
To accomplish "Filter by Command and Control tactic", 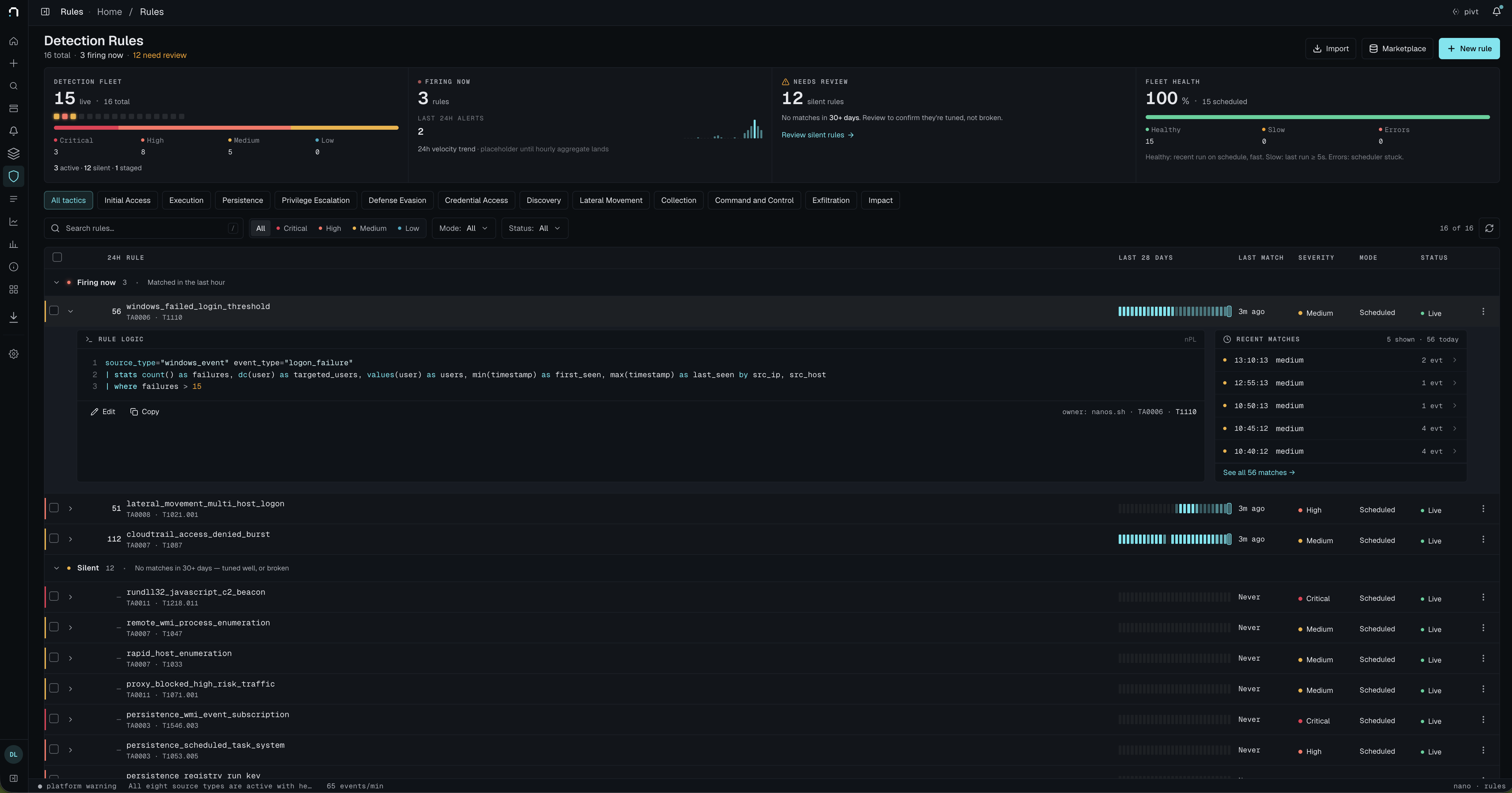I will [x=754, y=200].
